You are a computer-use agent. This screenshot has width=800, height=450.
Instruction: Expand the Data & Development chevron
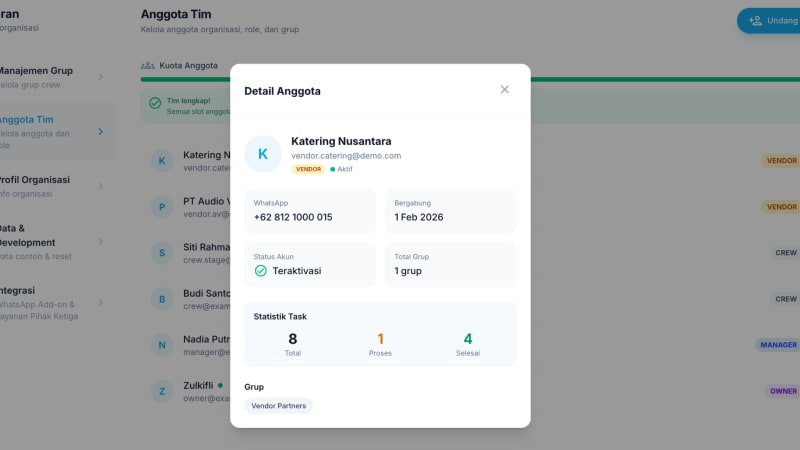[101, 242]
